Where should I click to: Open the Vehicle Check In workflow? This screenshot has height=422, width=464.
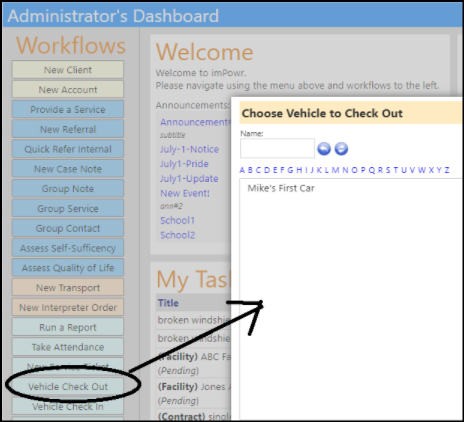click(68, 406)
